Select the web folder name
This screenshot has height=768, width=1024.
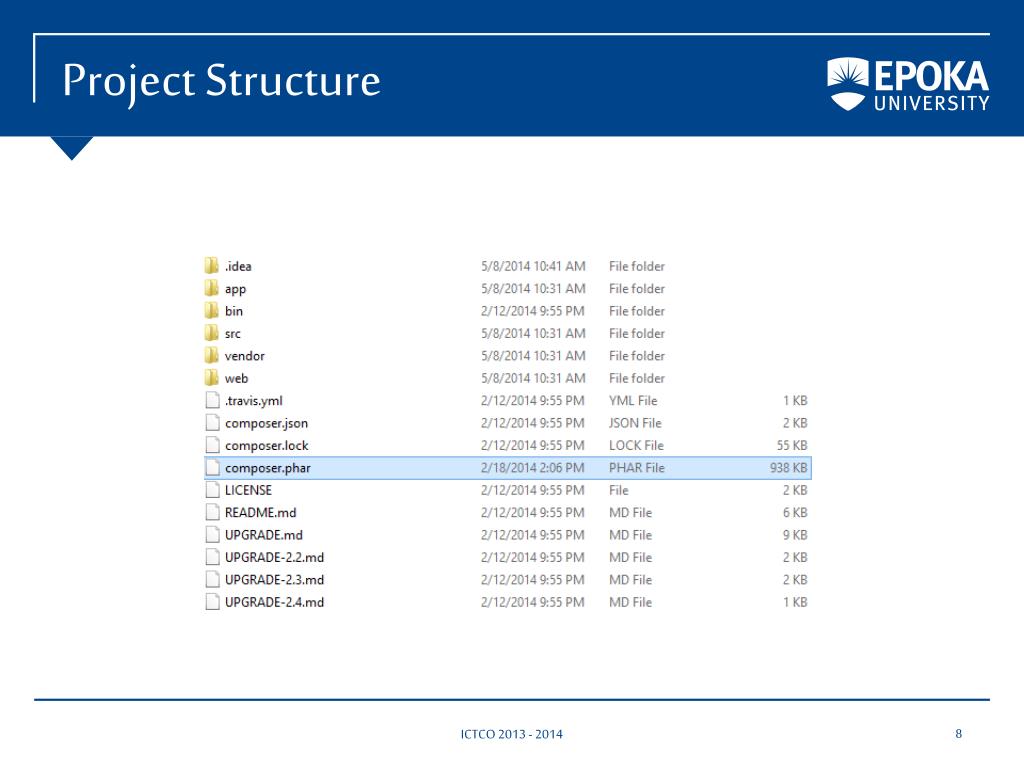pyautogui.click(x=236, y=378)
